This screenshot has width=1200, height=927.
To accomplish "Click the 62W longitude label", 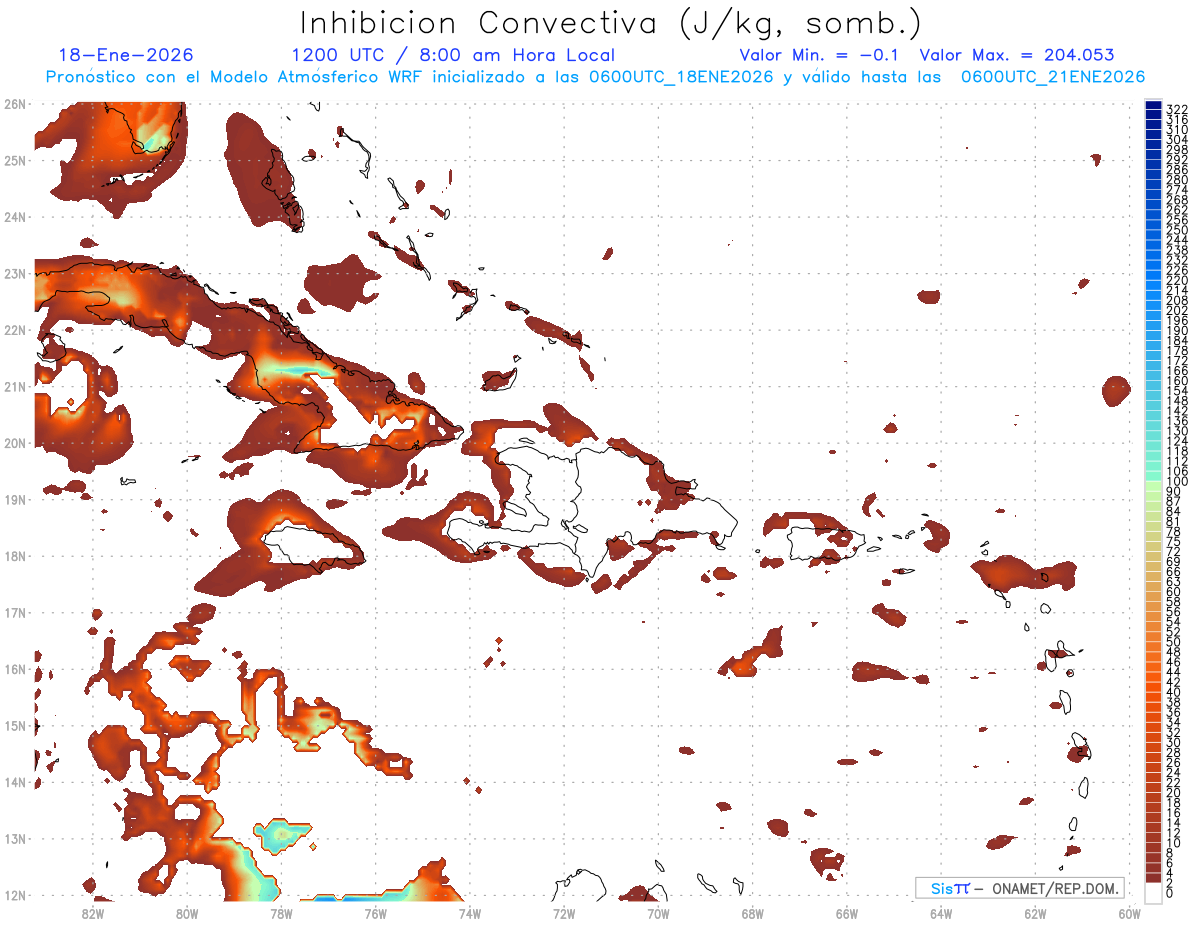I will pyautogui.click(x=1035, y=913).
